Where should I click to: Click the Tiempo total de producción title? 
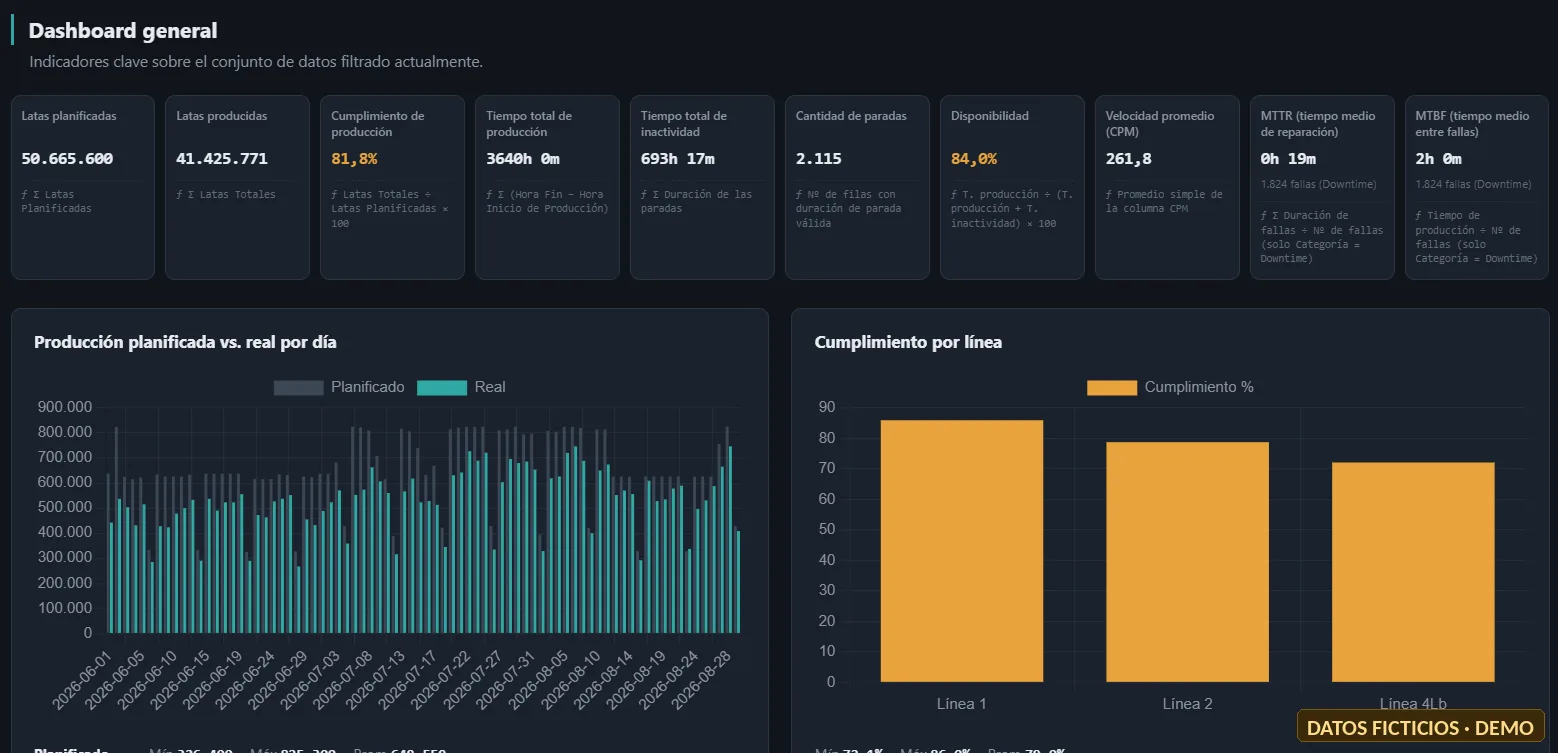click(529, 124)
